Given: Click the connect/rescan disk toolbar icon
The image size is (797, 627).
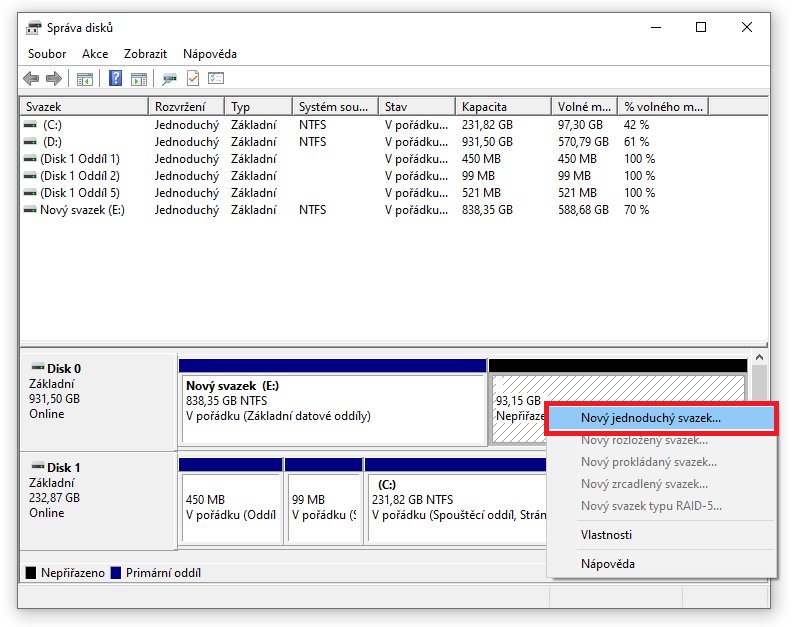Looking at the screenshot, I should pos(169,79).
